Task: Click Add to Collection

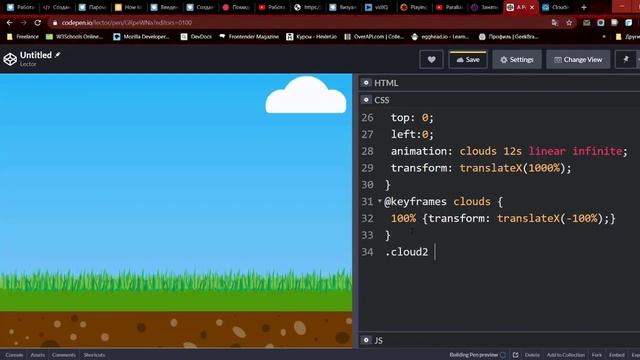Action: click(565, 355)
